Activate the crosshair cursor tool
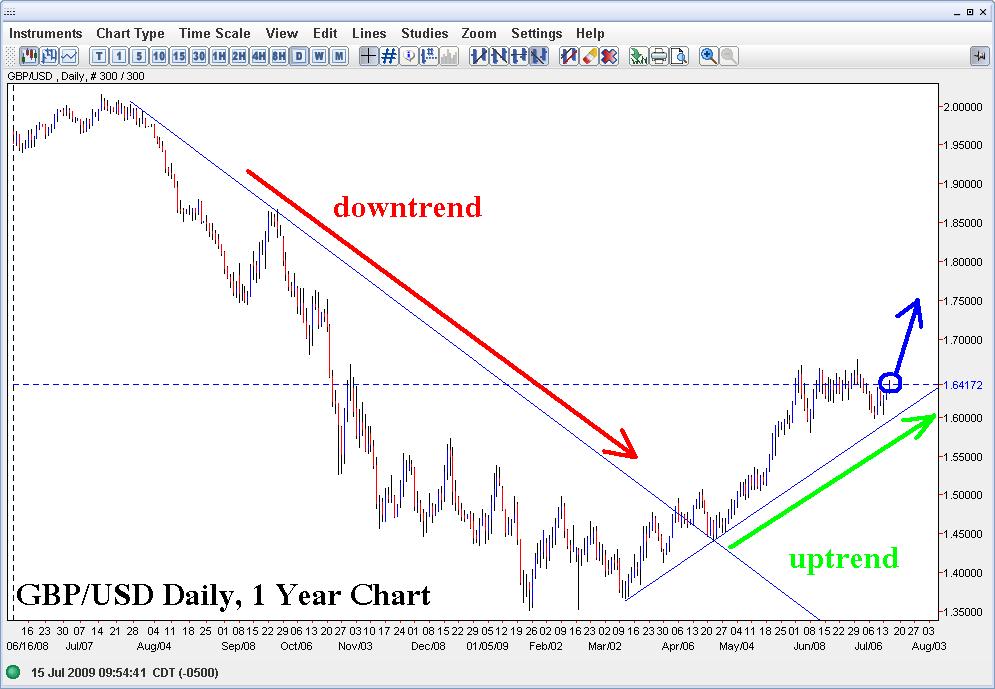995x689 pixels. pos(368,56)
